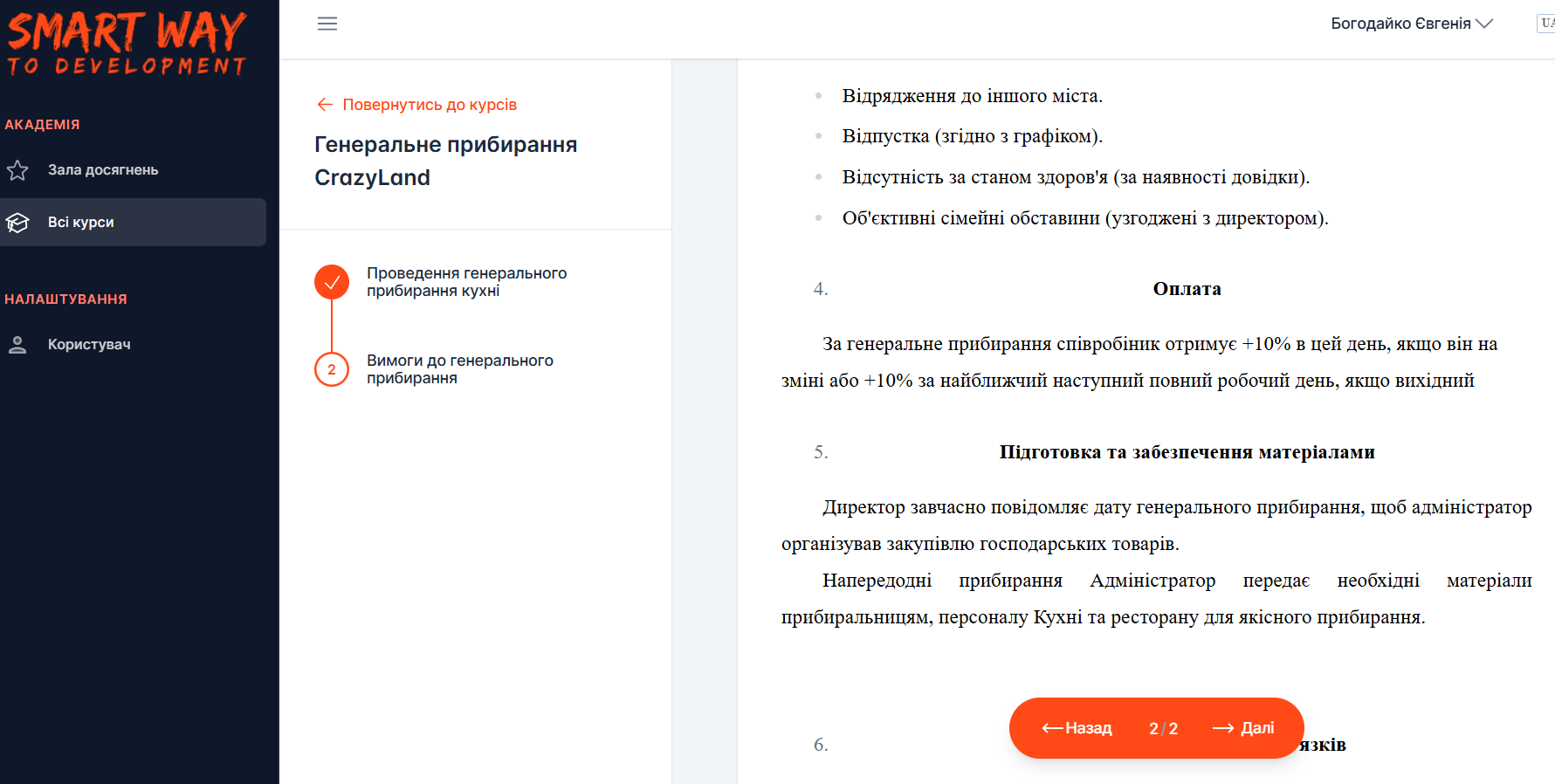Click the graduation cap icon beside Всі курси
This screenshot has height=784, width=1555.
[x=17, y=223]
